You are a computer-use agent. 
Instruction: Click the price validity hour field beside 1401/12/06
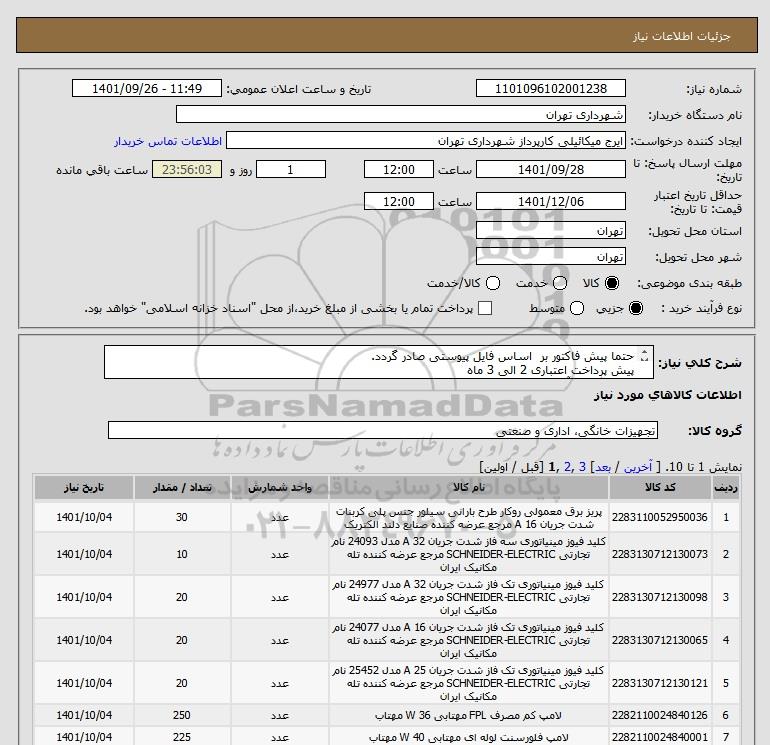pyautogui.click(x=399, y=201)
